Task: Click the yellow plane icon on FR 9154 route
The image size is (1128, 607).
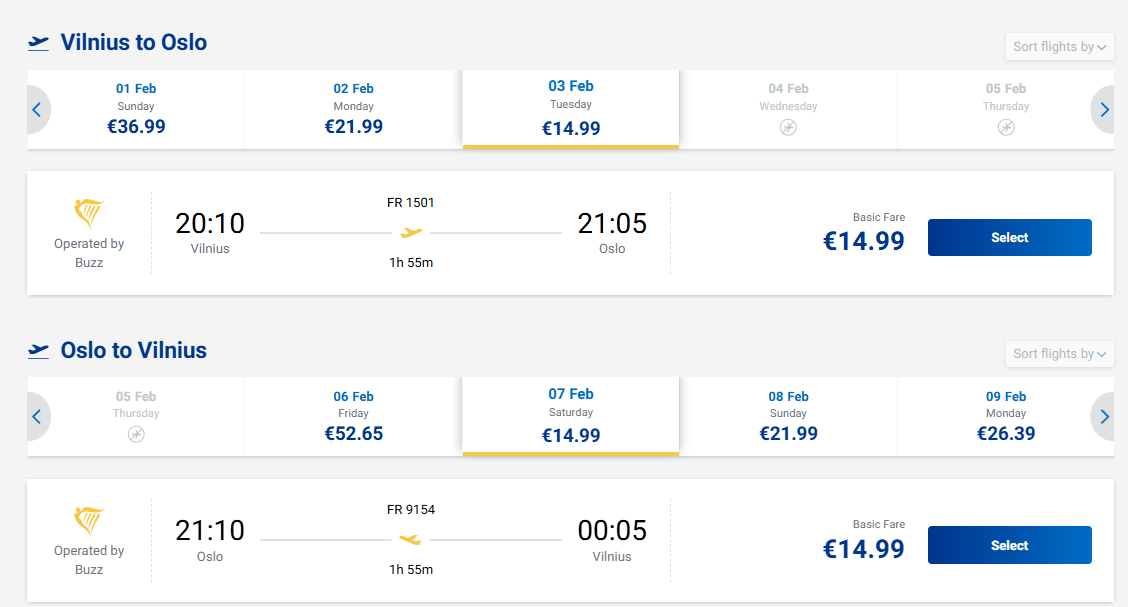Action: click(x=411, y=541)
